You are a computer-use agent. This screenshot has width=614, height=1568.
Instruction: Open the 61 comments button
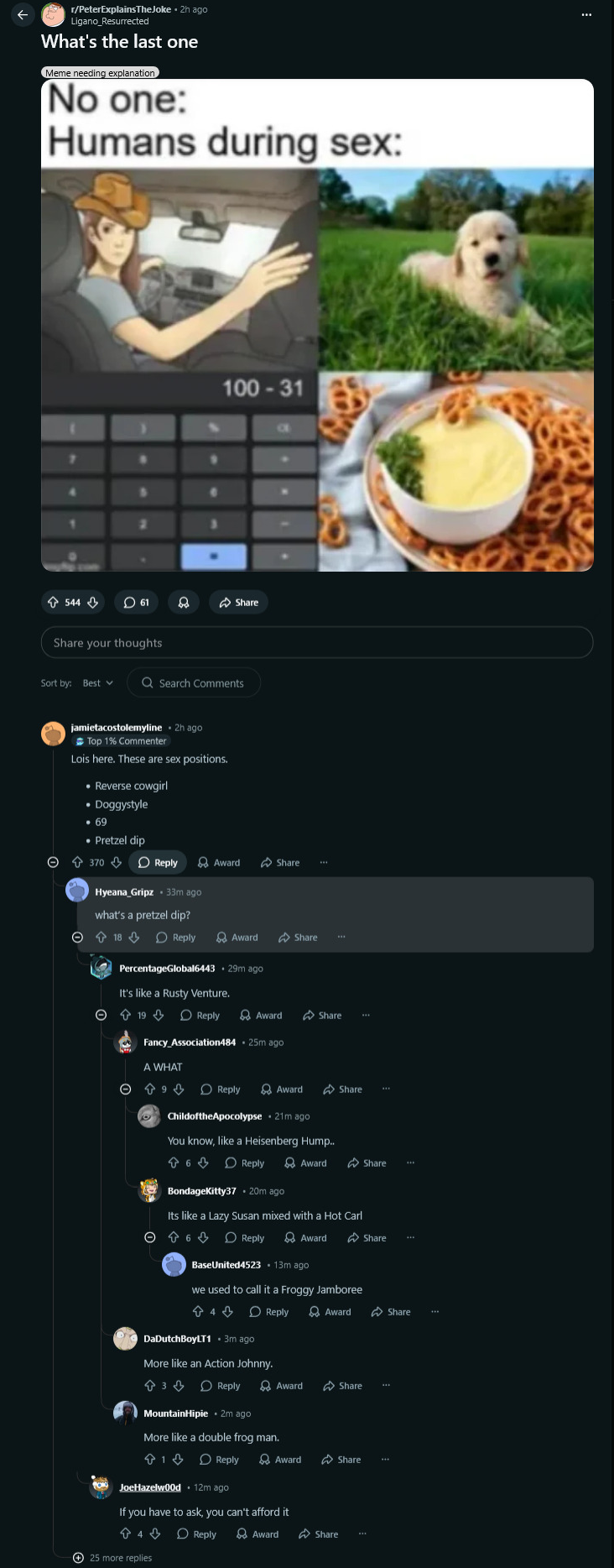pos(137,603)
